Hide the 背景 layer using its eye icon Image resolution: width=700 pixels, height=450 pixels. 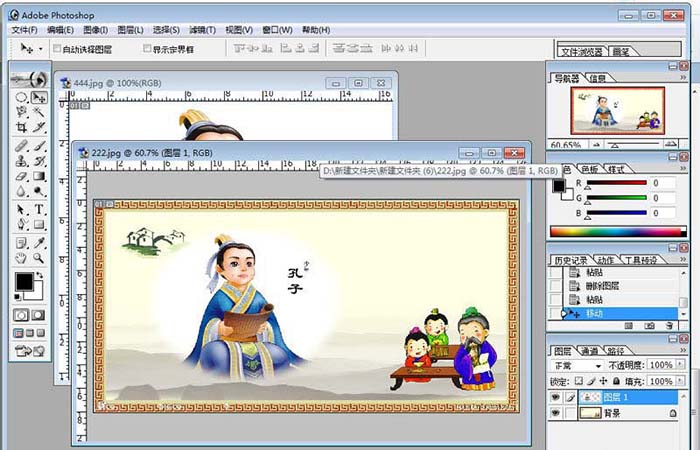(555, 413)
